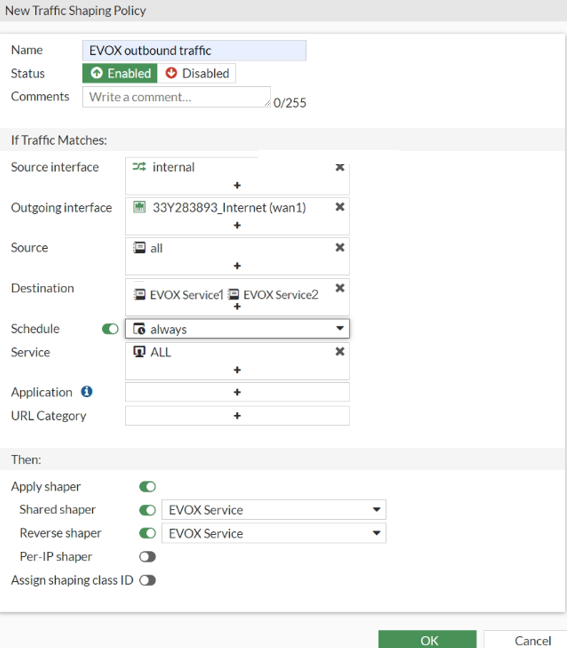
Task: Set Status to Disabled
Action: 197,74
